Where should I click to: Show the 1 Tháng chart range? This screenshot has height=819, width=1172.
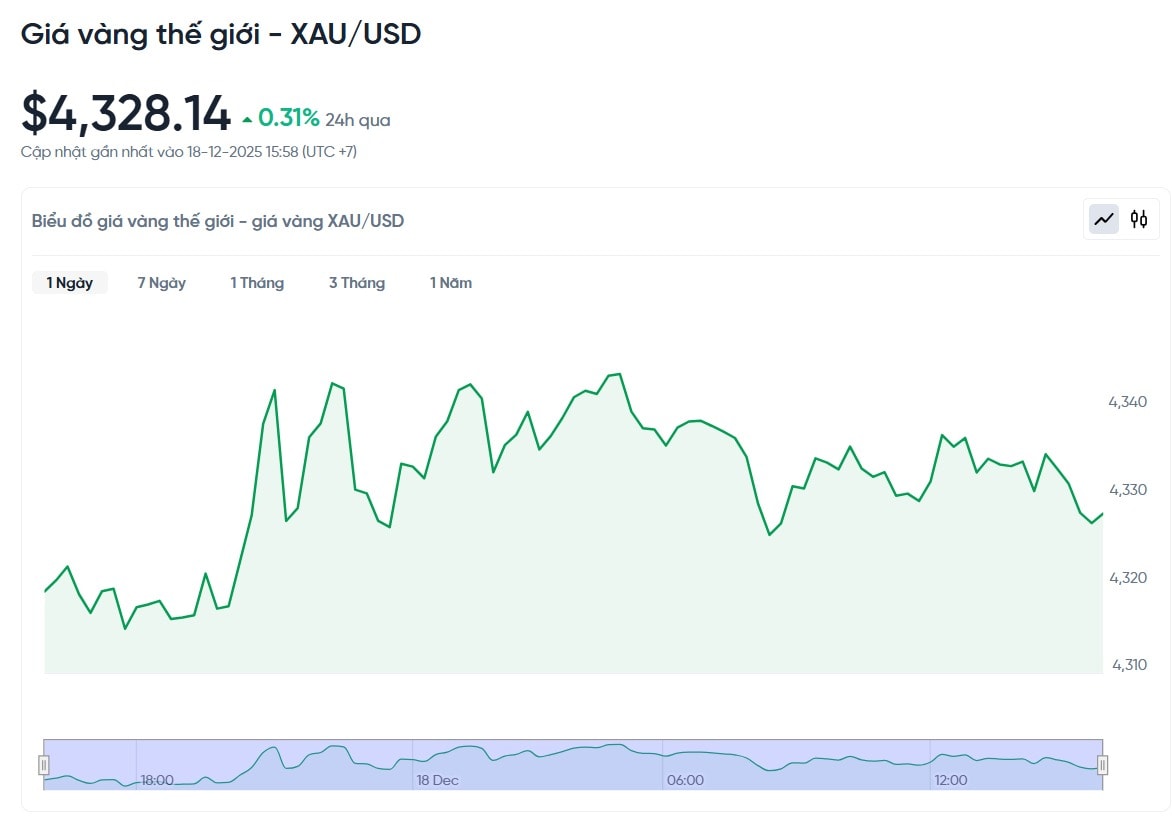coord(257,283)
